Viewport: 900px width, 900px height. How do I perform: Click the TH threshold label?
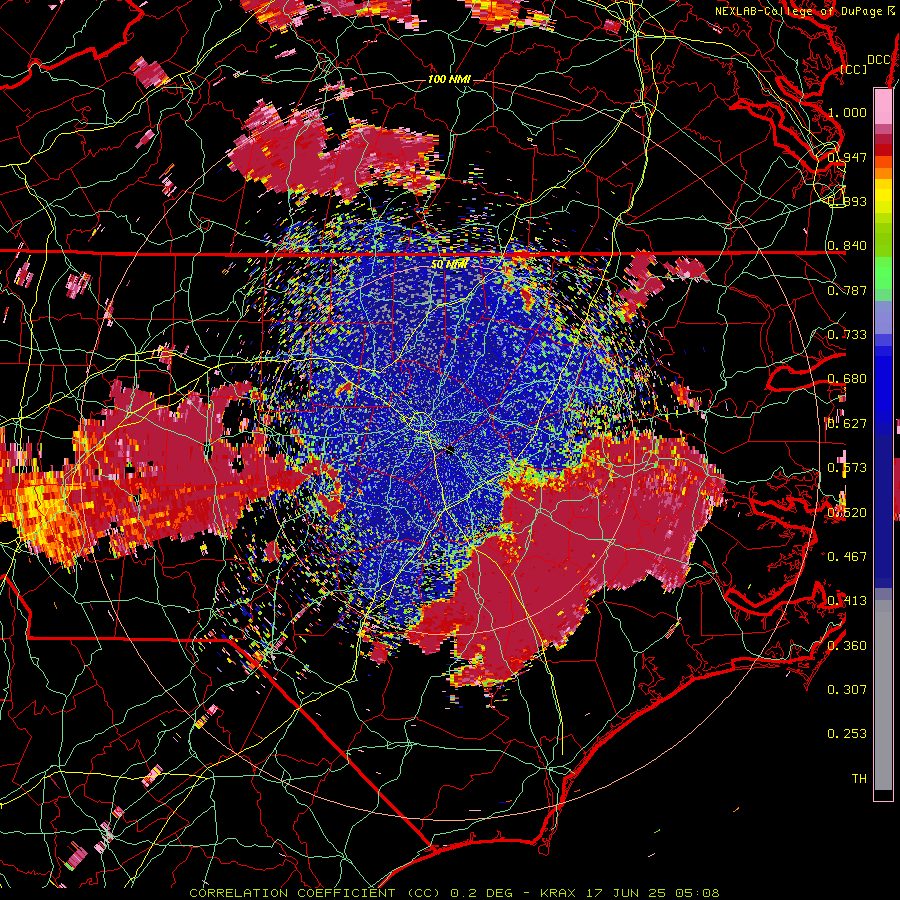pos(859,778)
